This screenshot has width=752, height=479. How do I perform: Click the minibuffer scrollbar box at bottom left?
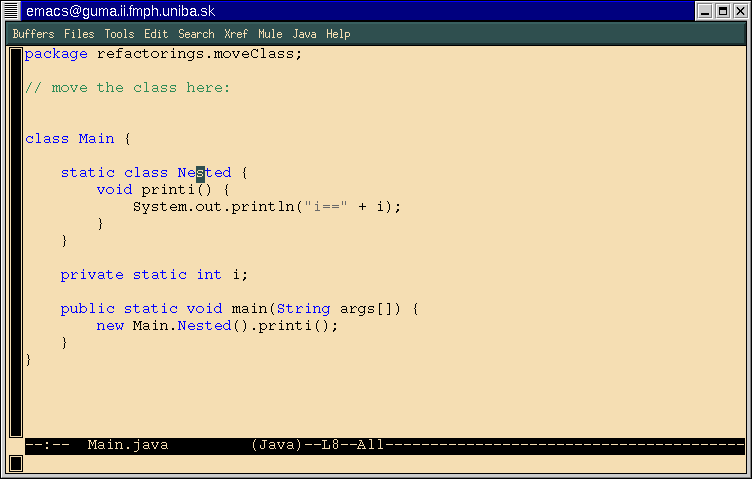[x=16, y=464]
